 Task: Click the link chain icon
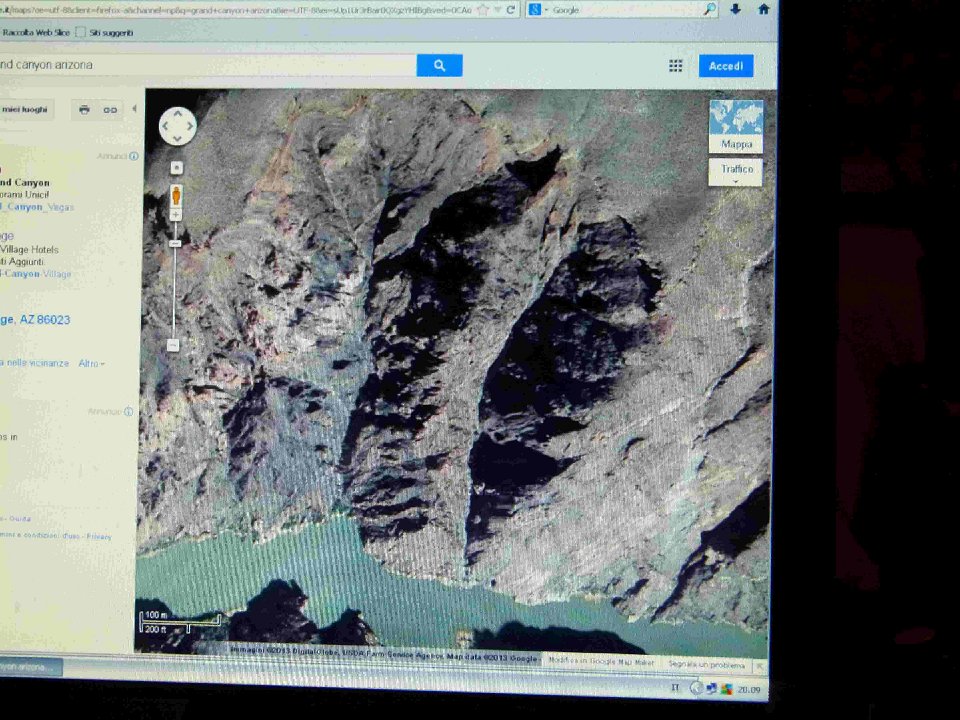pos(110,110)
